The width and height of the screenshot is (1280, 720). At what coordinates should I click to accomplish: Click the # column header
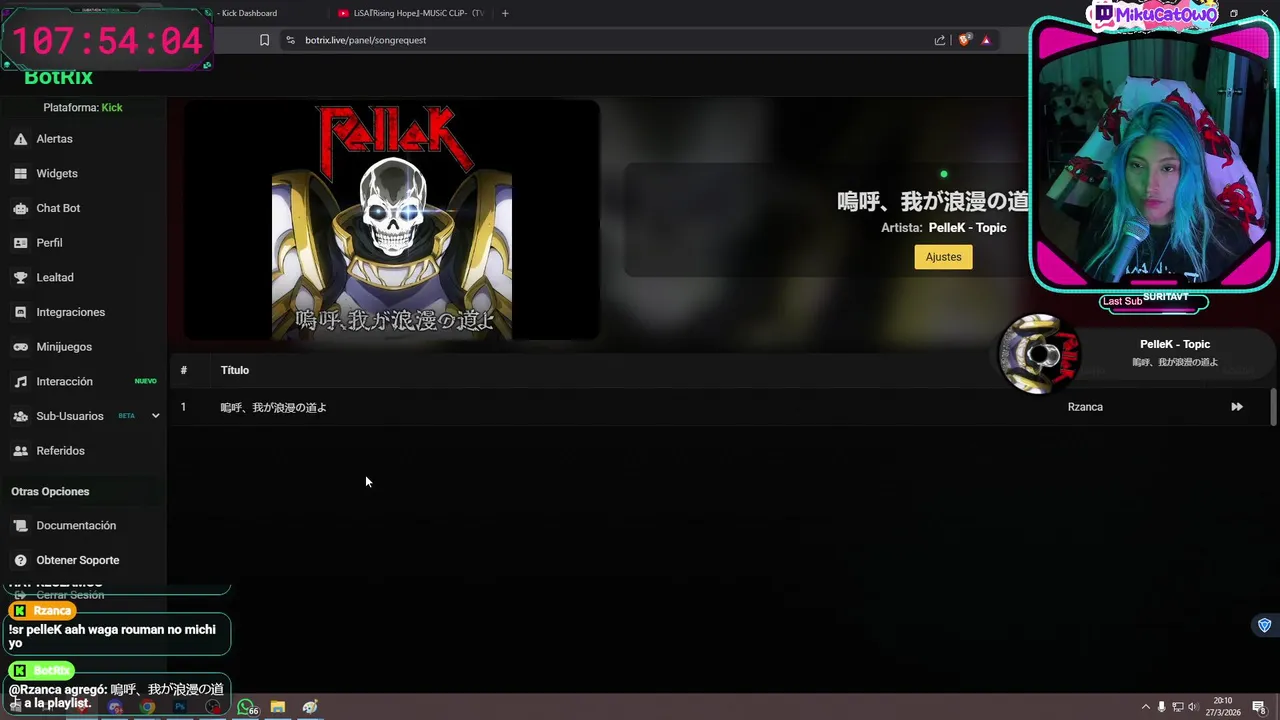pos(183,370)
